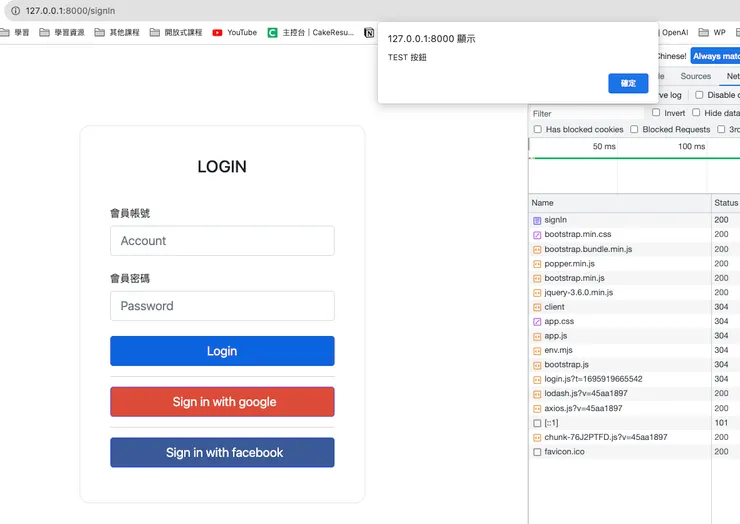Select the bootstrap.min.js request row
This screenshot has height=524, width=740.
(634, 279)
